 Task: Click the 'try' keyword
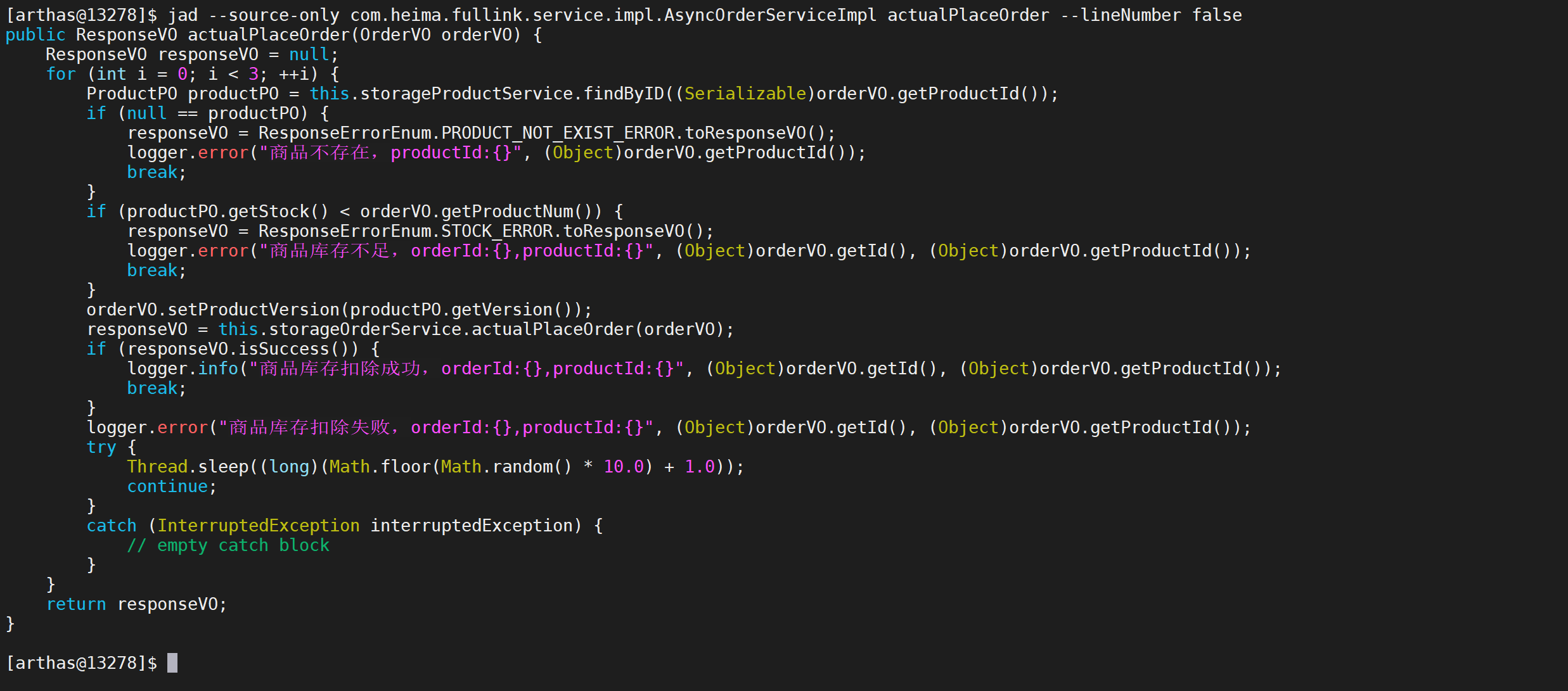pyautogui.click(x=101, y=447)
